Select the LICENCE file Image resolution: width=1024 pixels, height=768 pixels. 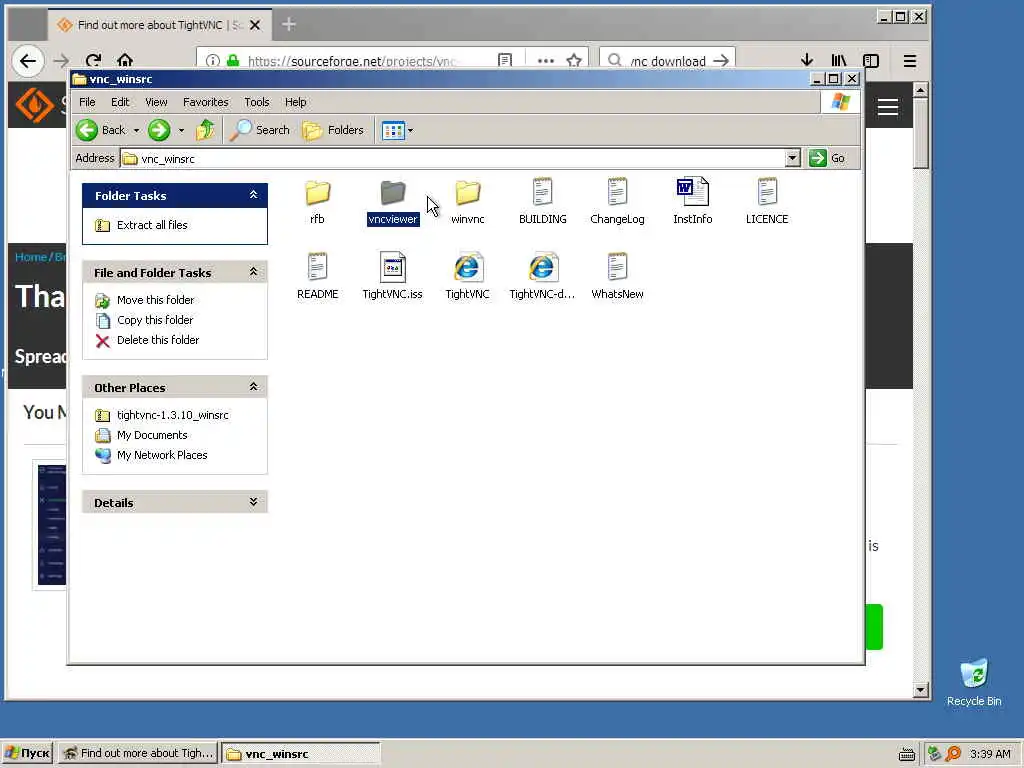click(767, 201)
